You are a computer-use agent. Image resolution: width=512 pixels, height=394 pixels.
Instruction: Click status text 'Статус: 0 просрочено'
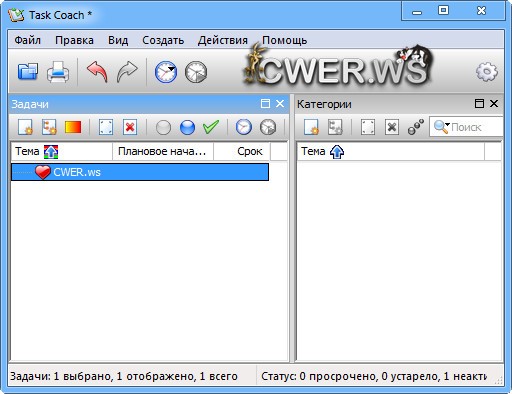[x=319, y=376]
